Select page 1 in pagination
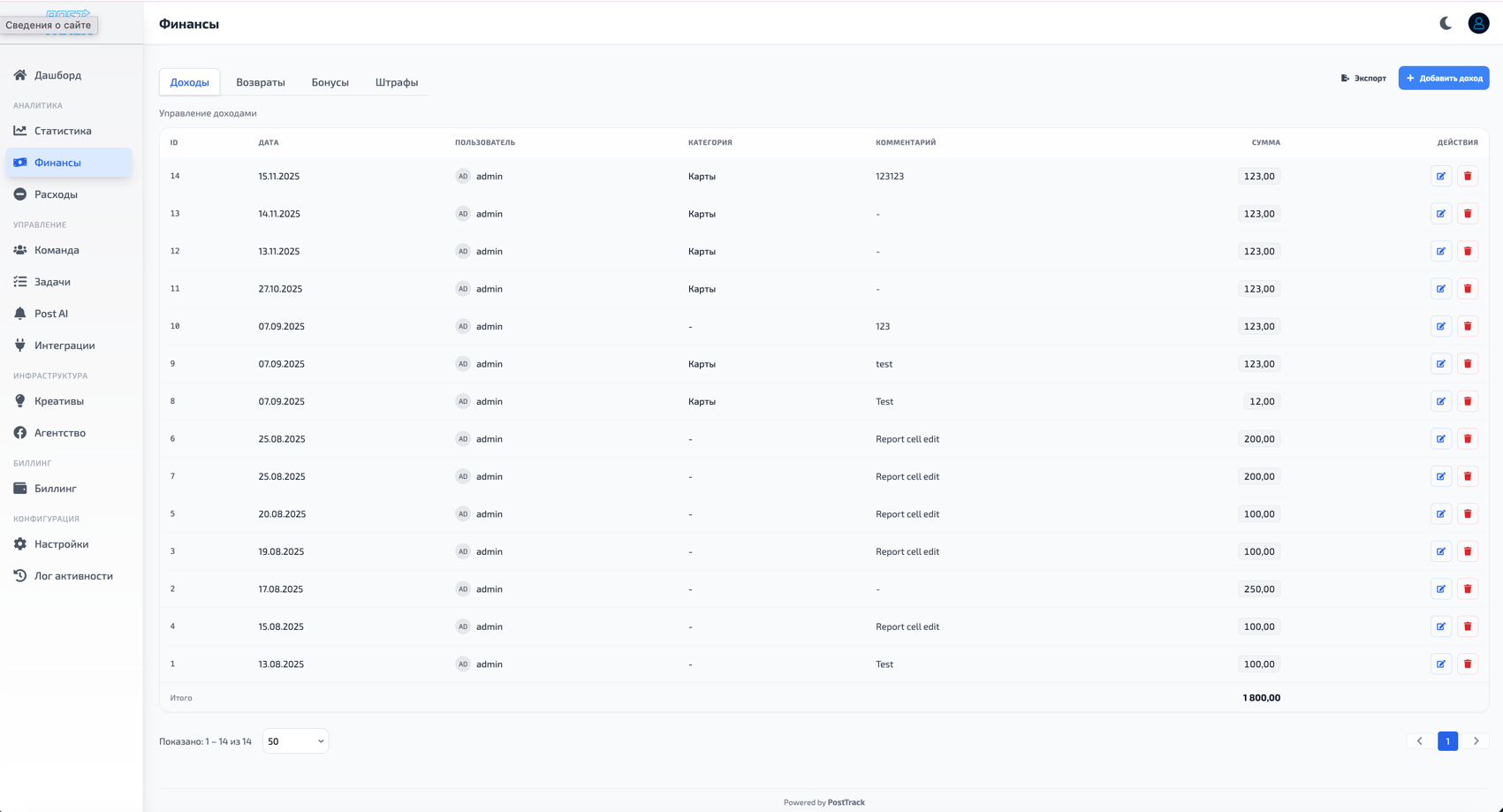Image resolution: width=1503 pixels, height=812 pixels. tap(1447, 741)
